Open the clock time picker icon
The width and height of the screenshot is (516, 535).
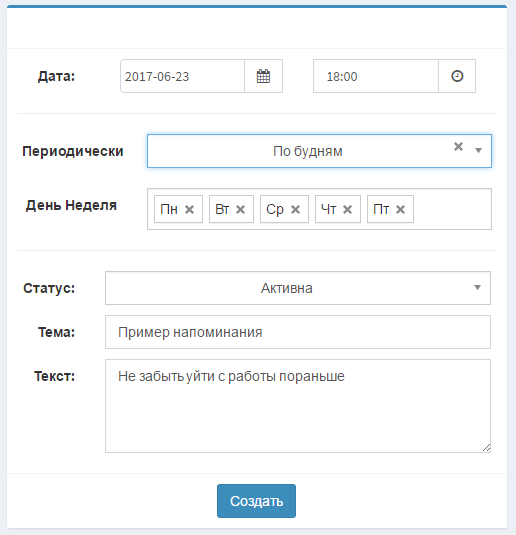[457, 76]
